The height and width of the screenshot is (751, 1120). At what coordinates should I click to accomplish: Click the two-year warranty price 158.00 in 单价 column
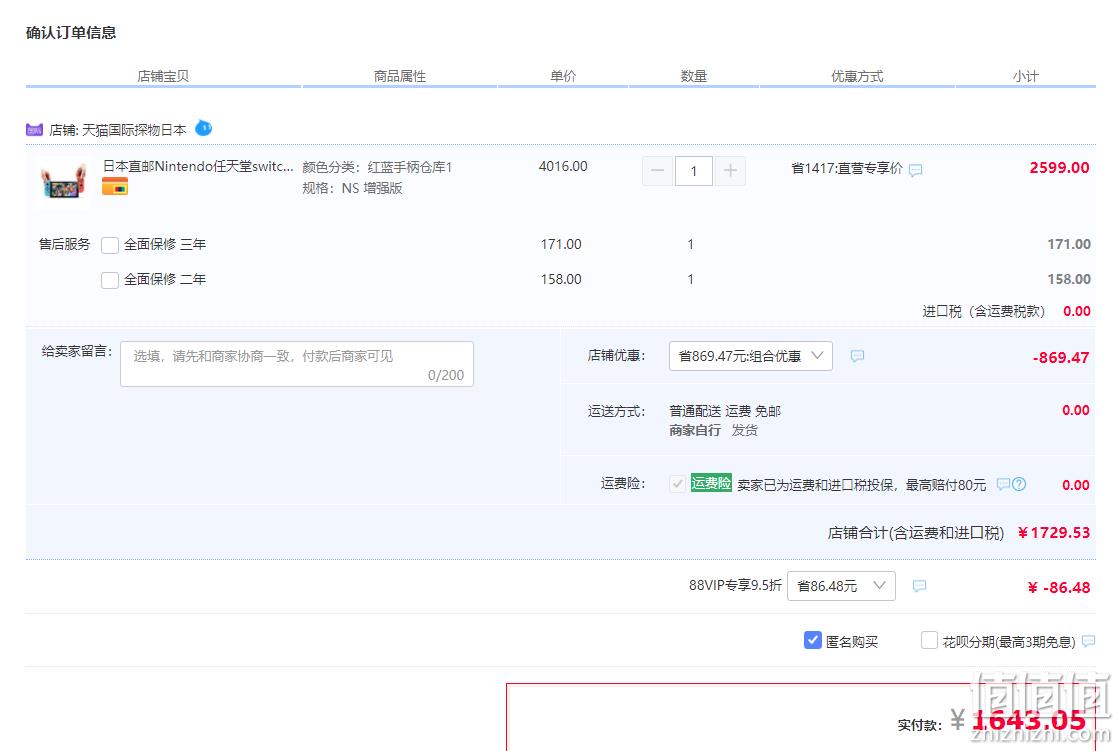(x=561, y=279)
